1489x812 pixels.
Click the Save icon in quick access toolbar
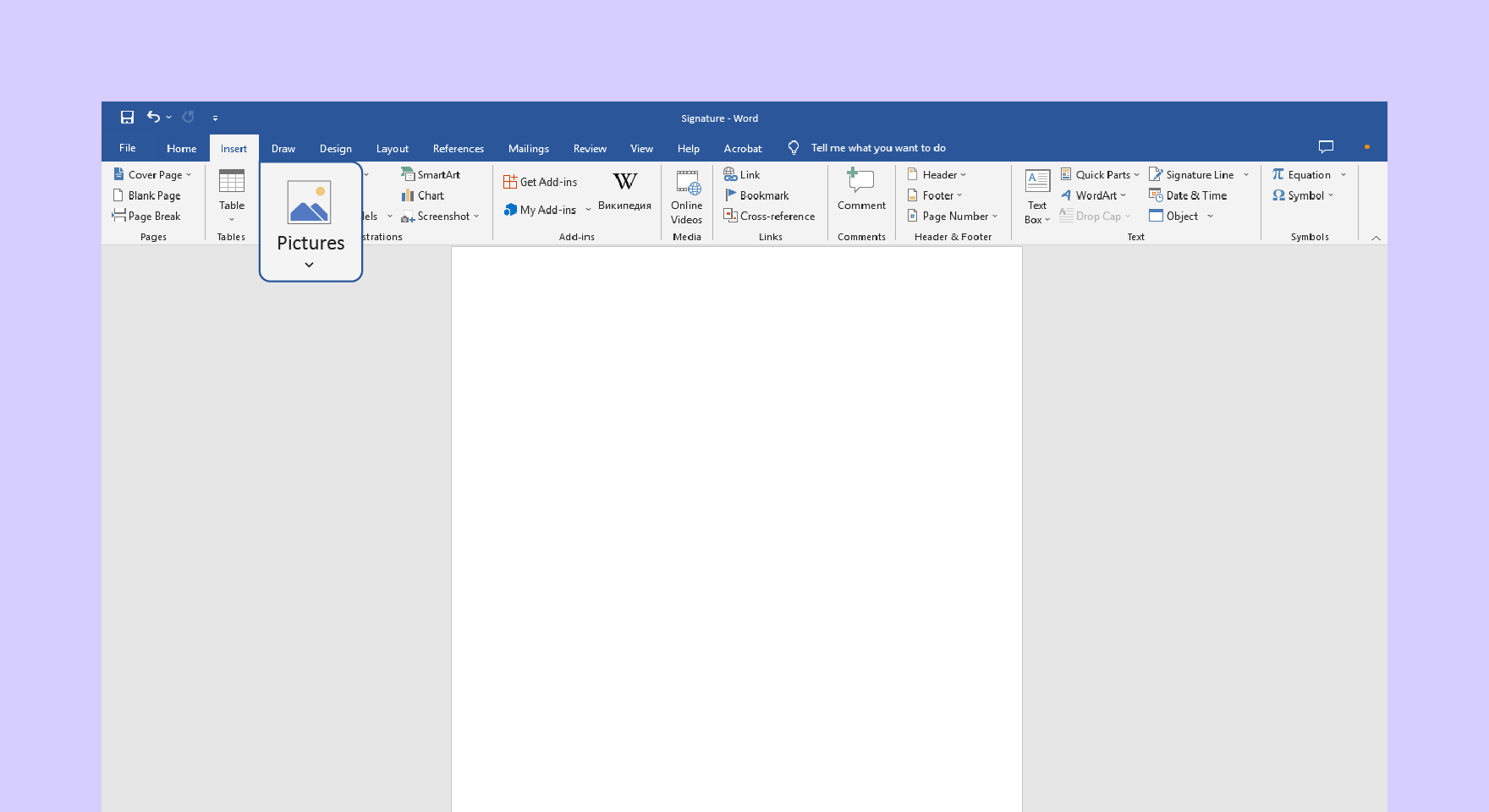[127, 118]
